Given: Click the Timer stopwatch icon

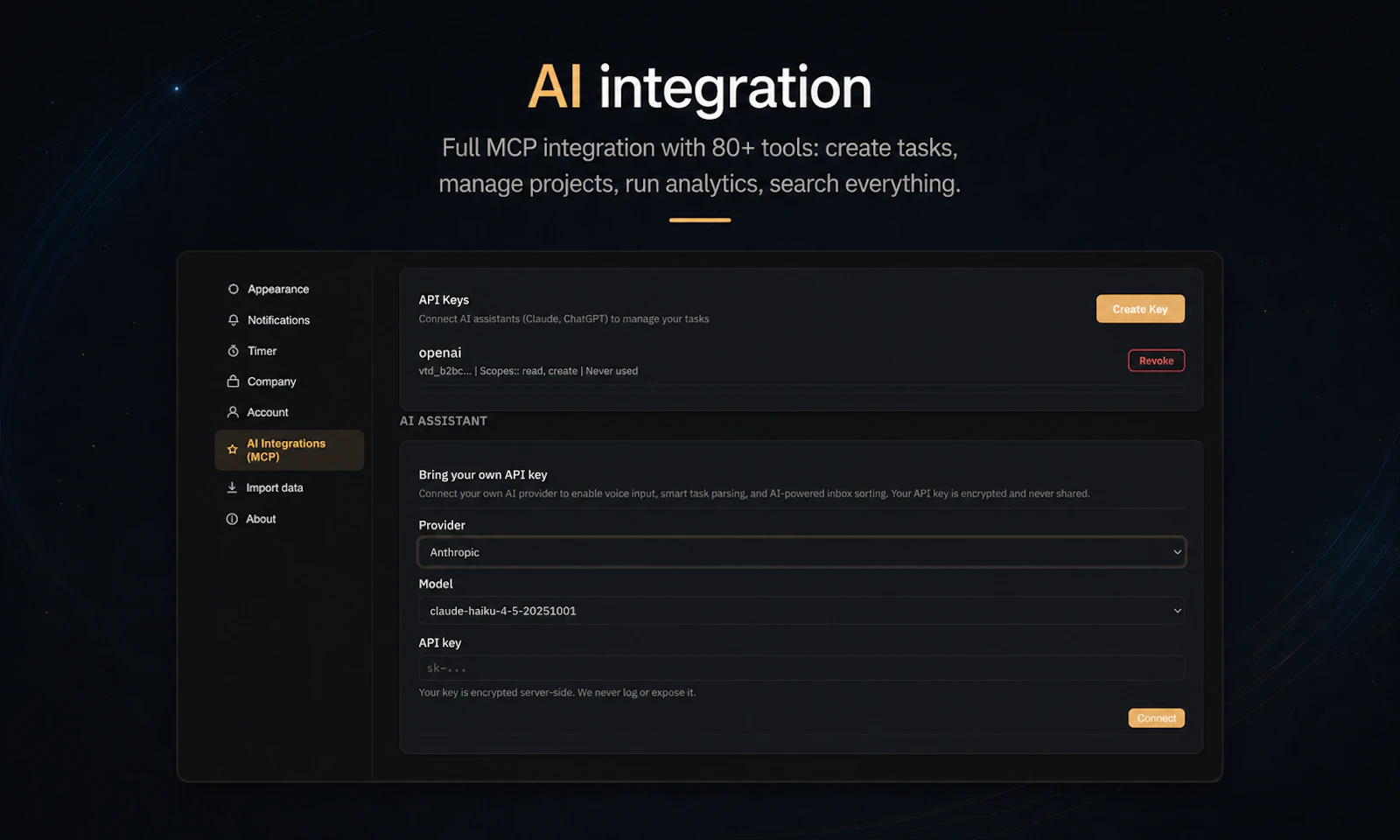Looking at the screenshot, I should click(233, 351).
